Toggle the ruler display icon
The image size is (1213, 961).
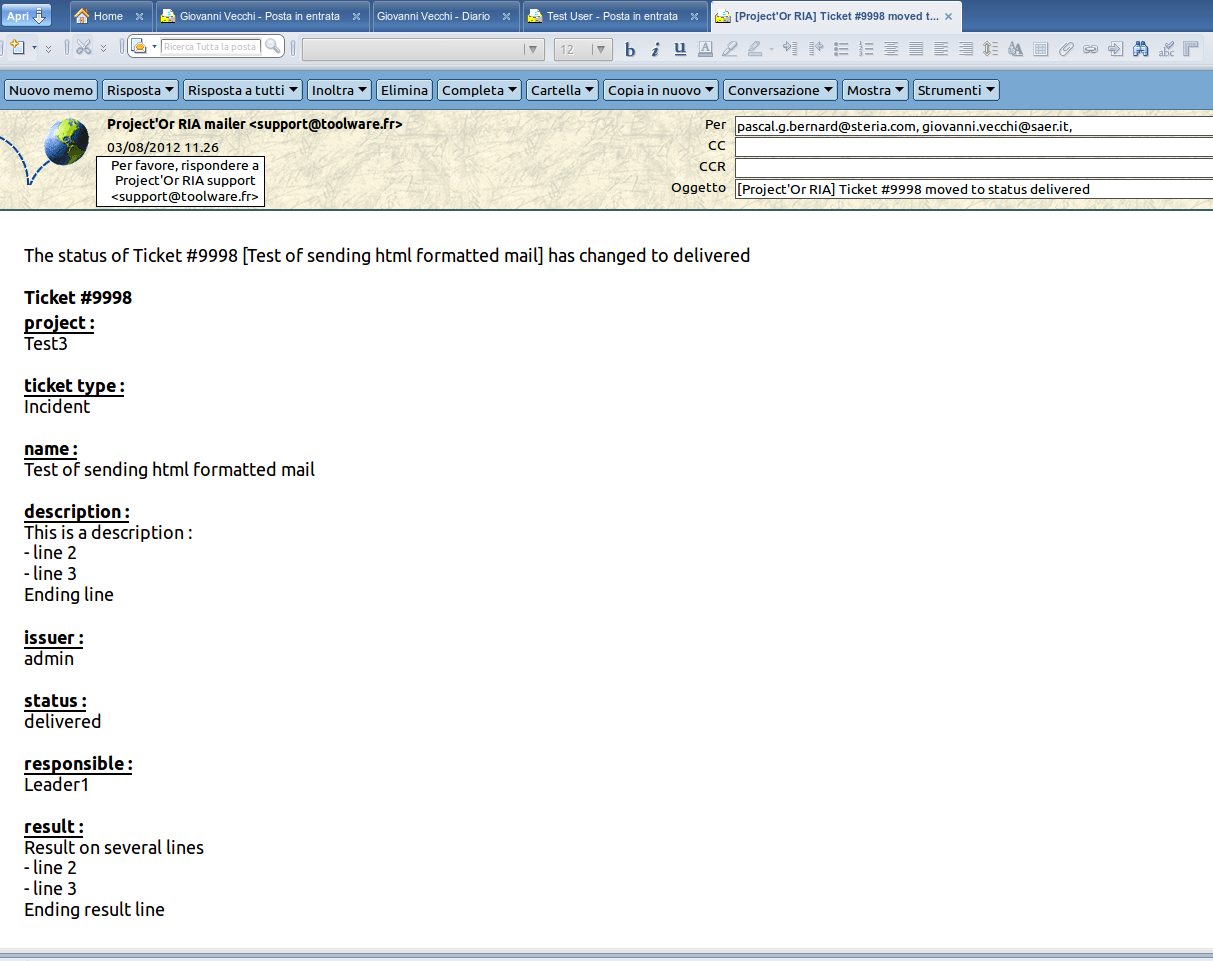1190,49
